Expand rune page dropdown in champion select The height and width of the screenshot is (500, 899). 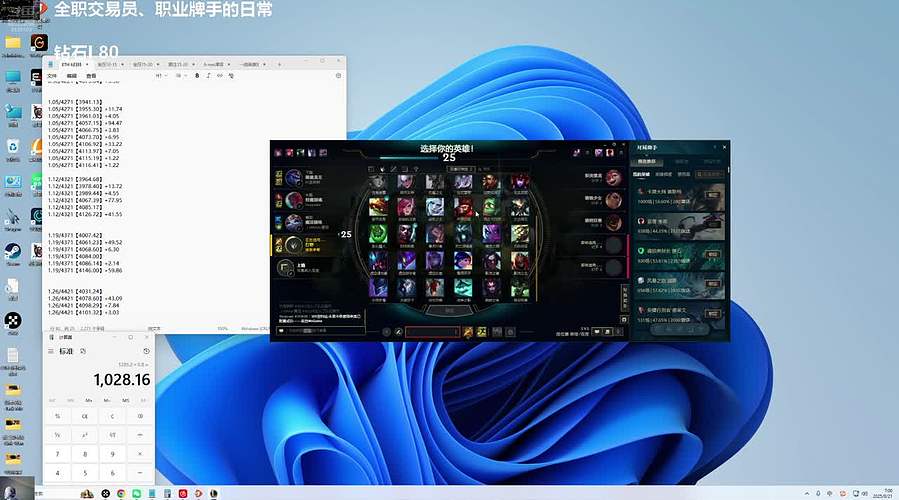[x=432, y=332]
